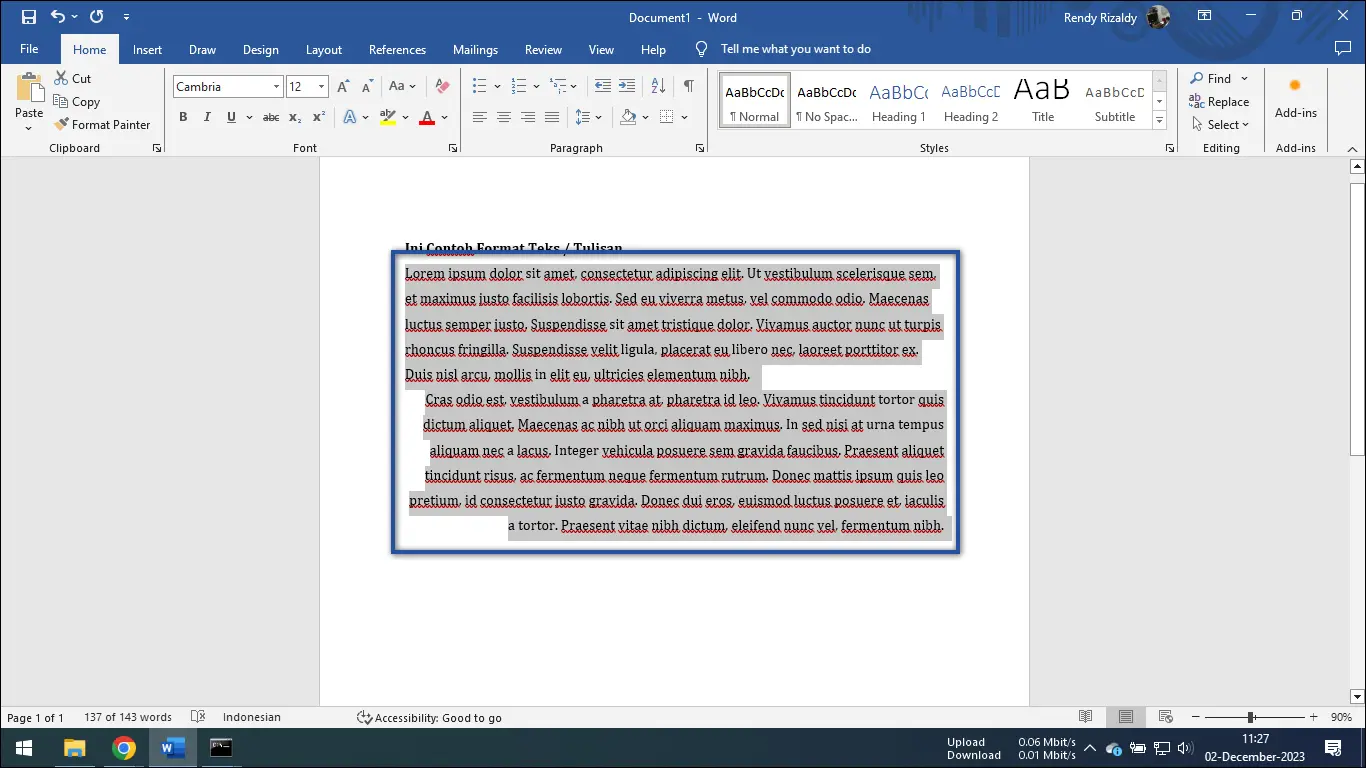
Task: Justify the paragraph alignment
Action: click(x=551, y=116)
